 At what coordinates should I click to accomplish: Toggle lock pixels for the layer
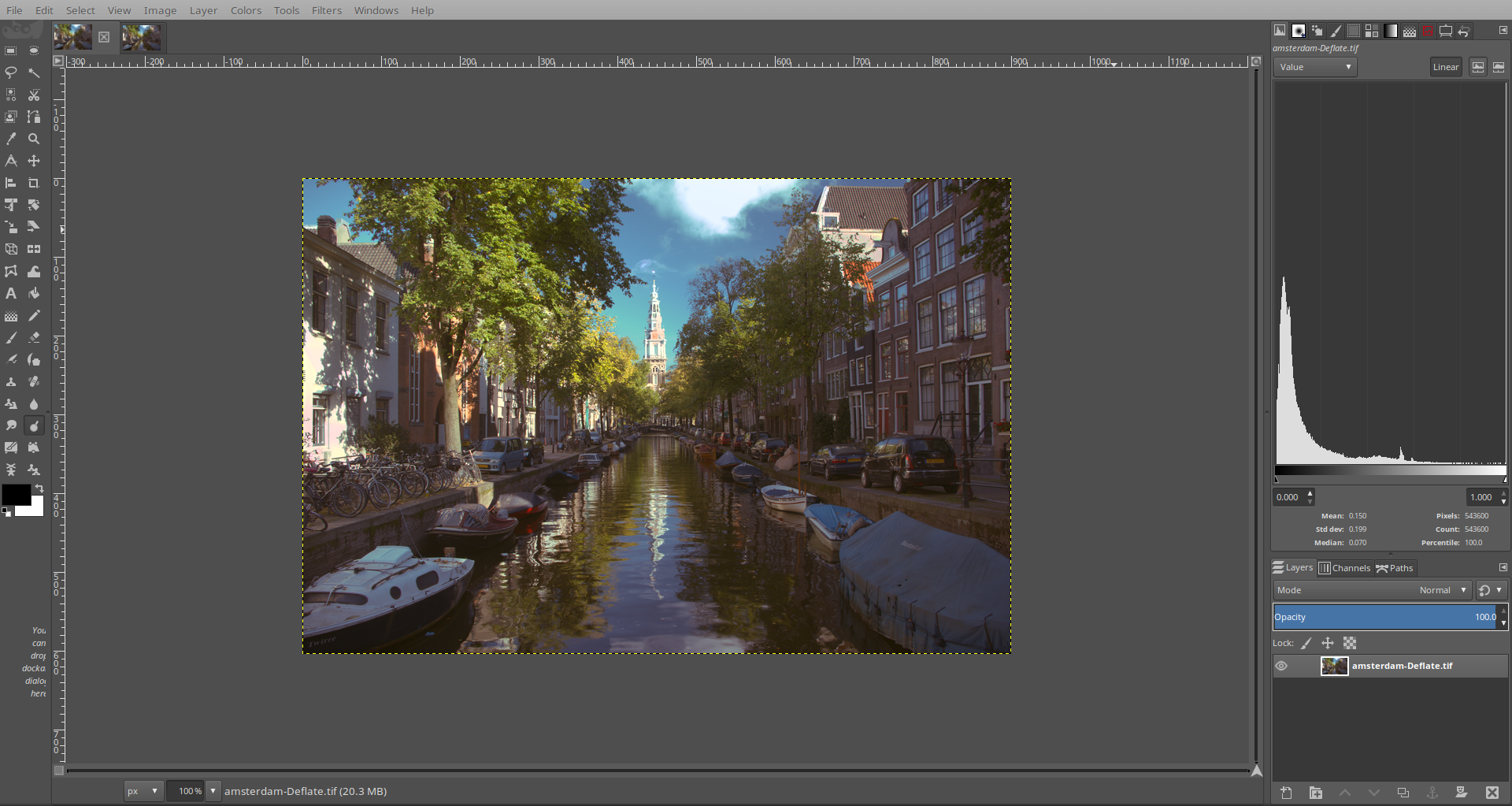pyautogui.click(x=1306, y=643)
